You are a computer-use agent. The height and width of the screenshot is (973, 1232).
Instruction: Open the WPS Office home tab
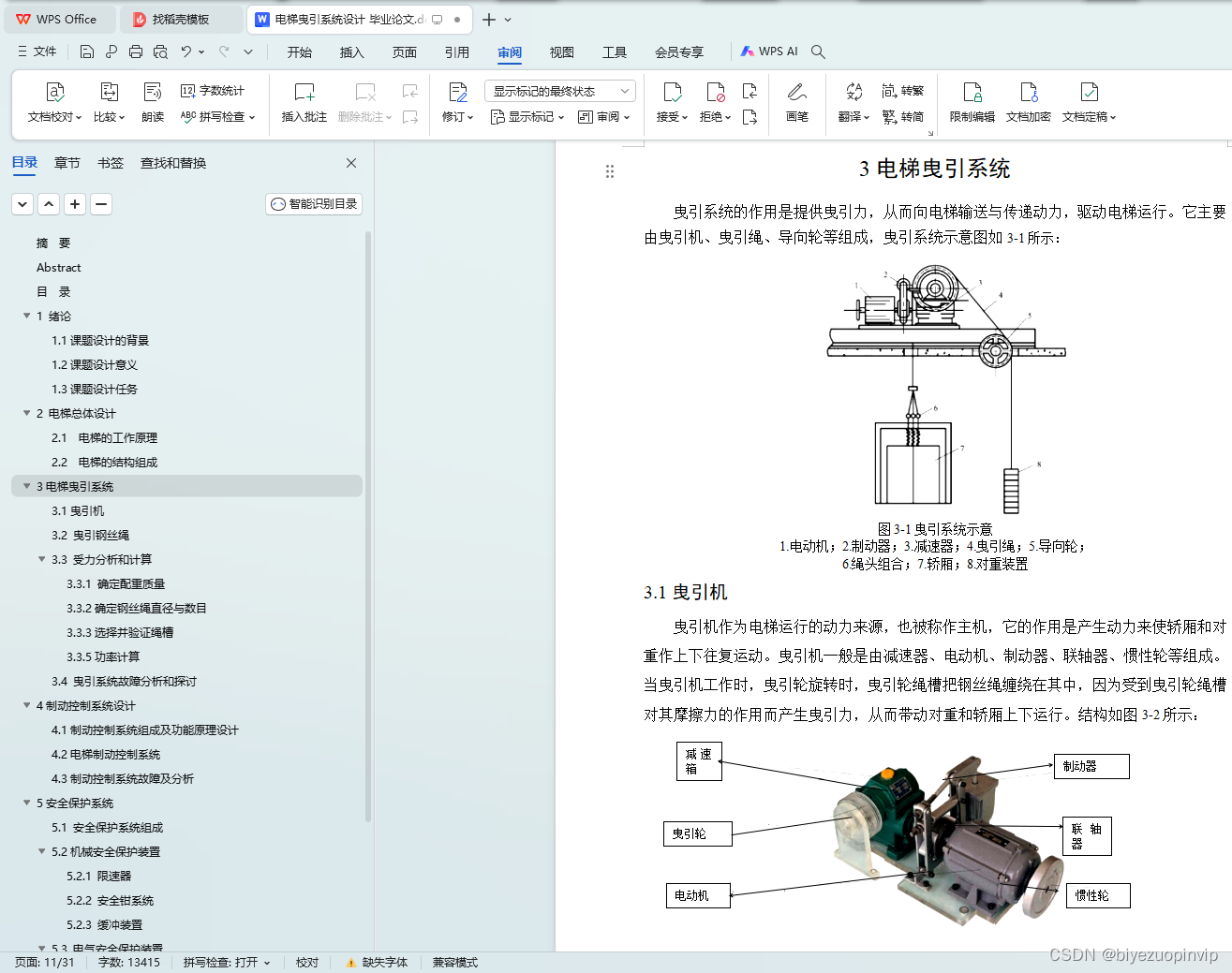pos(58,19)
